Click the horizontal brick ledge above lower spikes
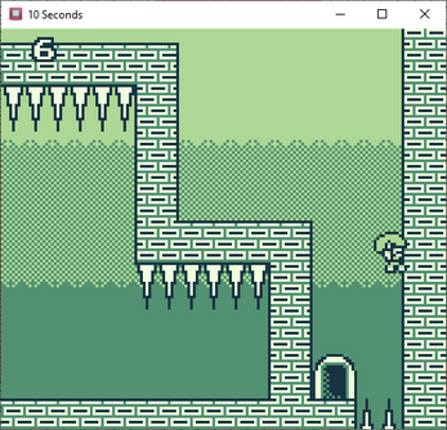Viewport: 447px width, 430px height. point(223,242)
